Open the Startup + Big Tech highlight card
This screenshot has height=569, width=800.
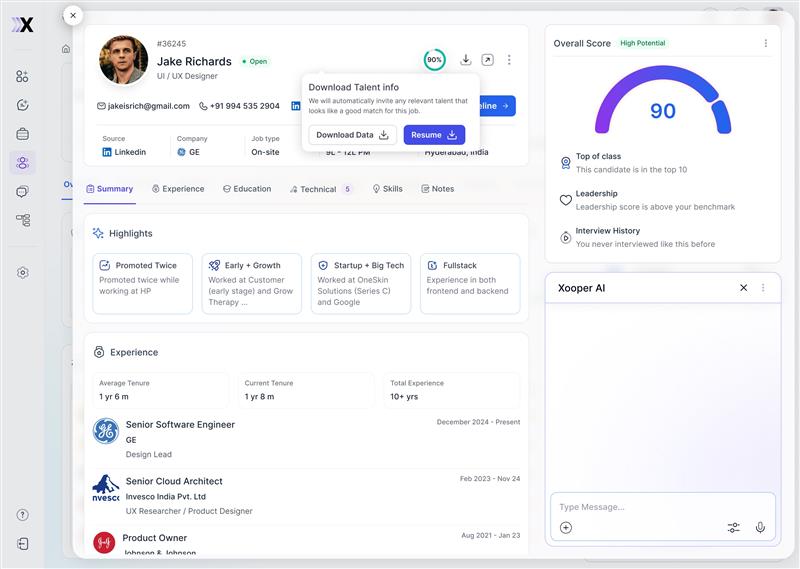click(361, 284)
